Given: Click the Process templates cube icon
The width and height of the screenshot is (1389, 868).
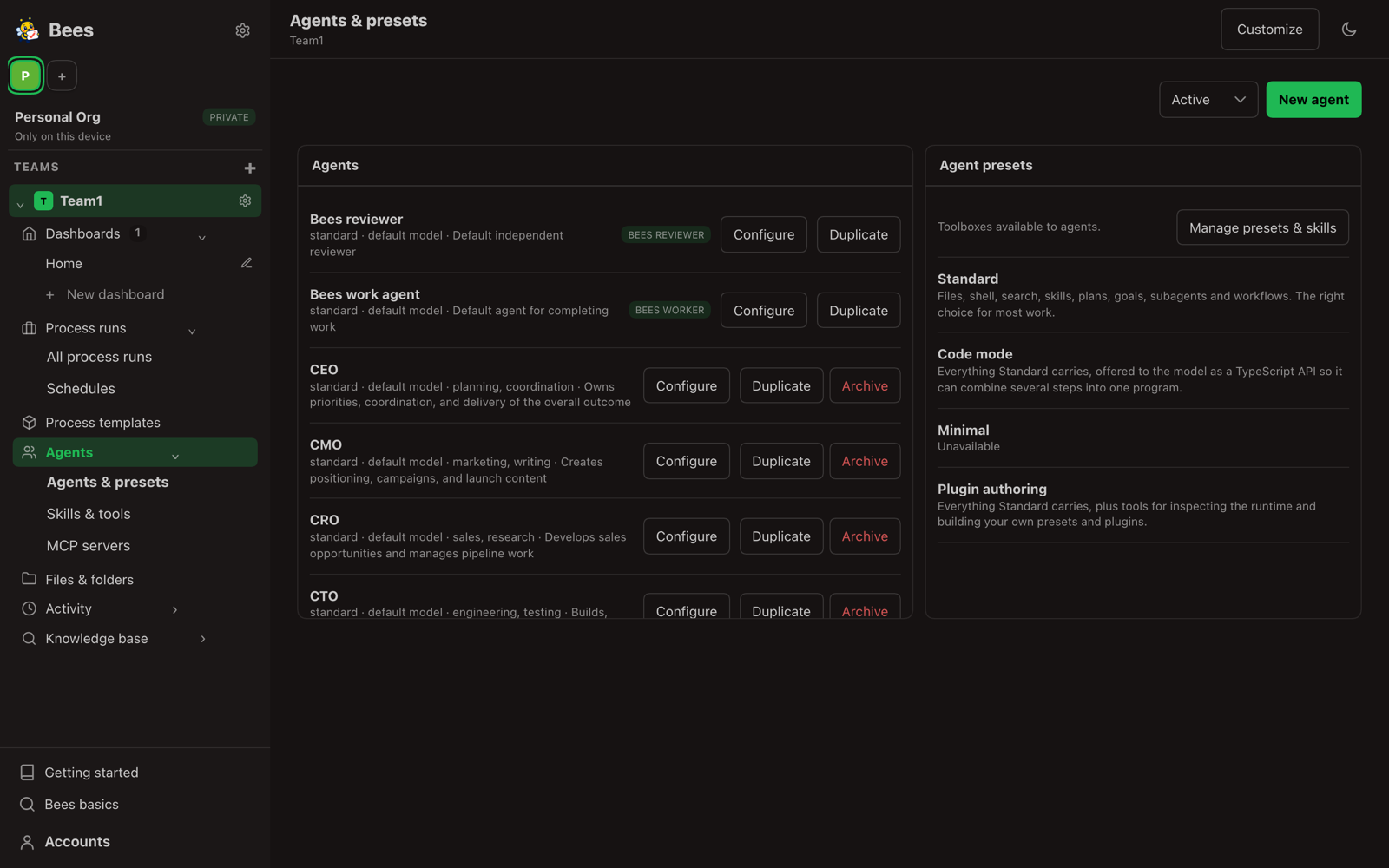Looking at the screenshot, I should pyautogui.click(x=29, y=423).
